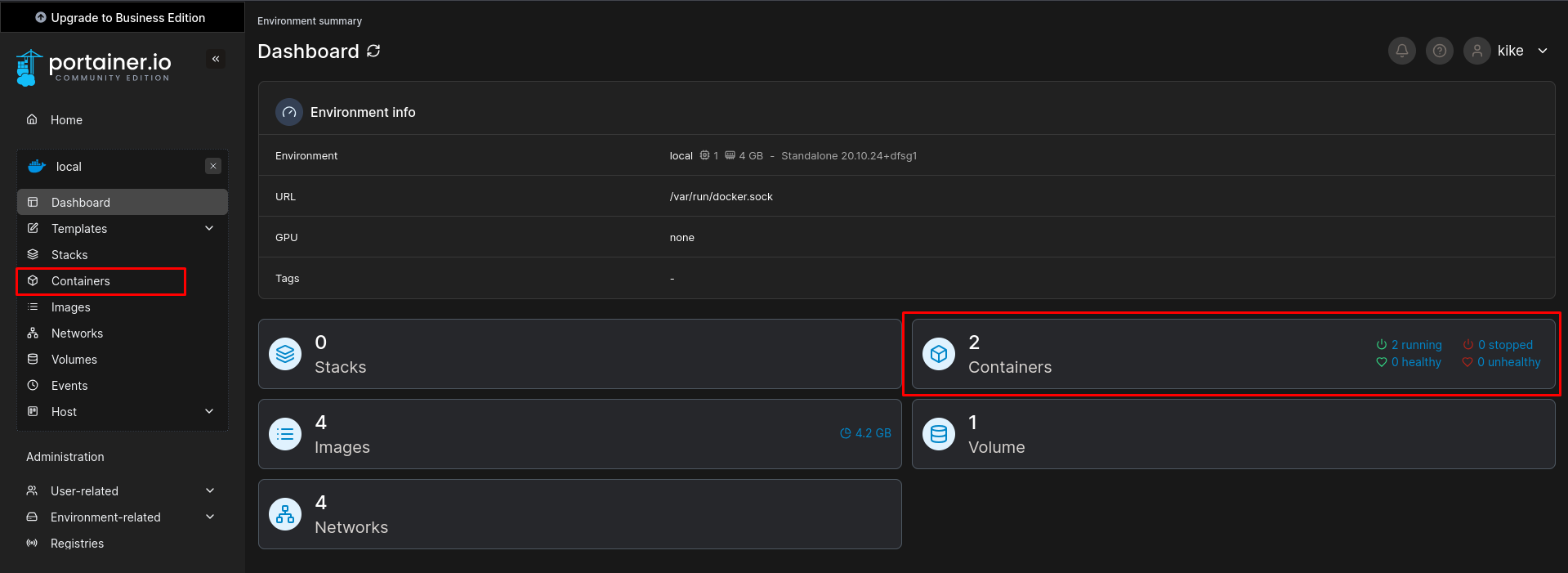Screen dimensions: 1568x573
Task: Click the notifications bell icon
Action: coord(1401,51)
